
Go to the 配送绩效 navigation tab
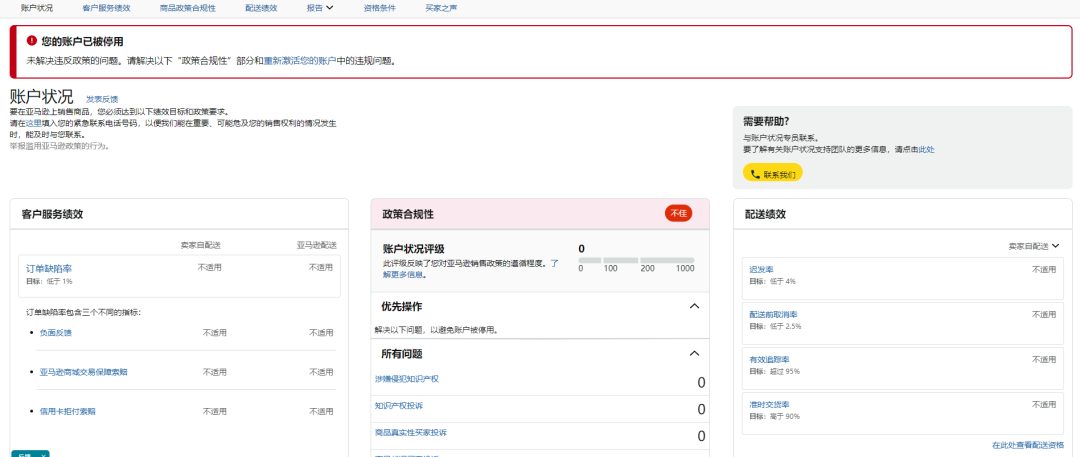coord(261,8)
